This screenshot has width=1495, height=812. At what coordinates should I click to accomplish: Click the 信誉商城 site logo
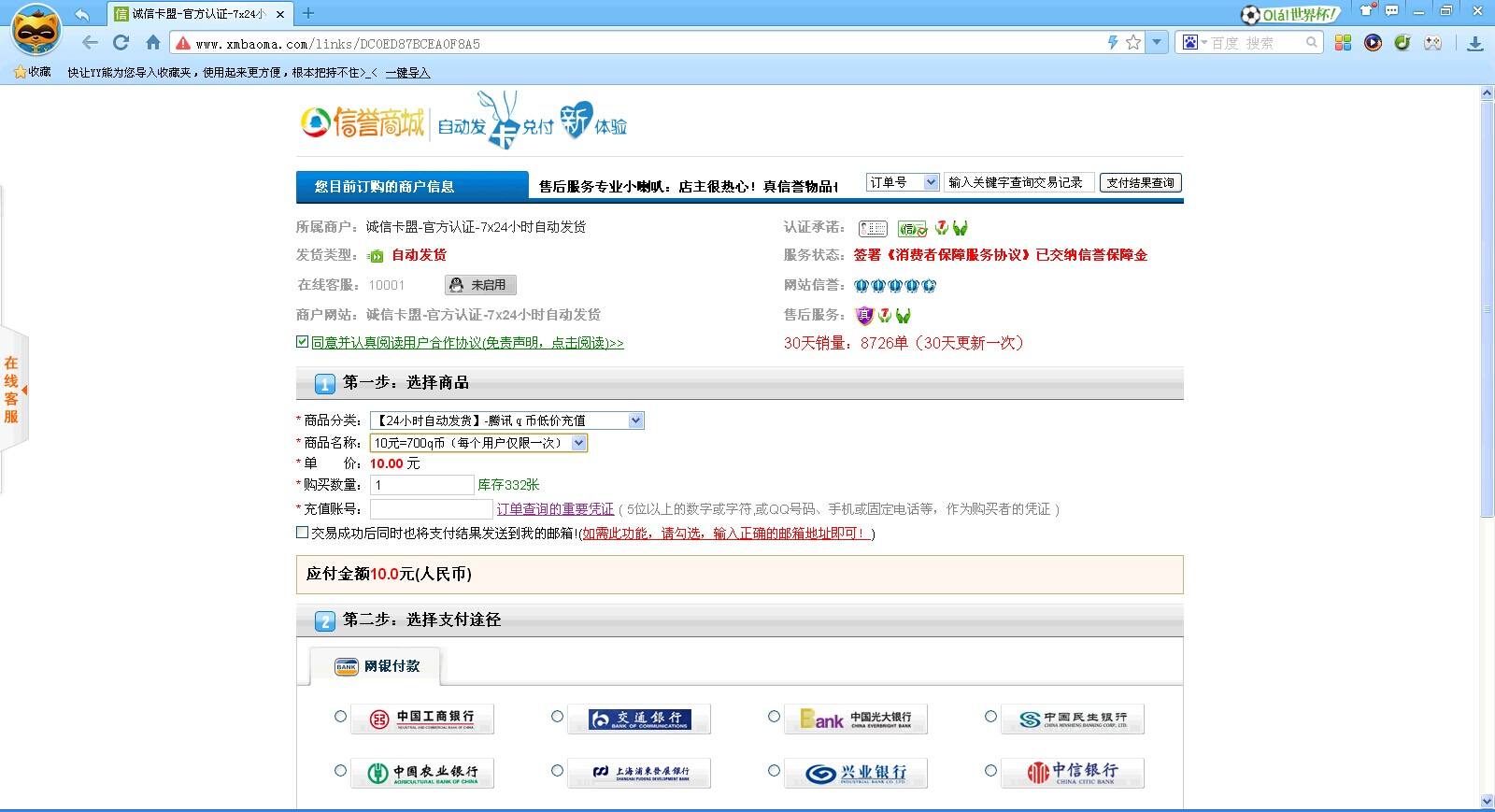click(363, 122)
